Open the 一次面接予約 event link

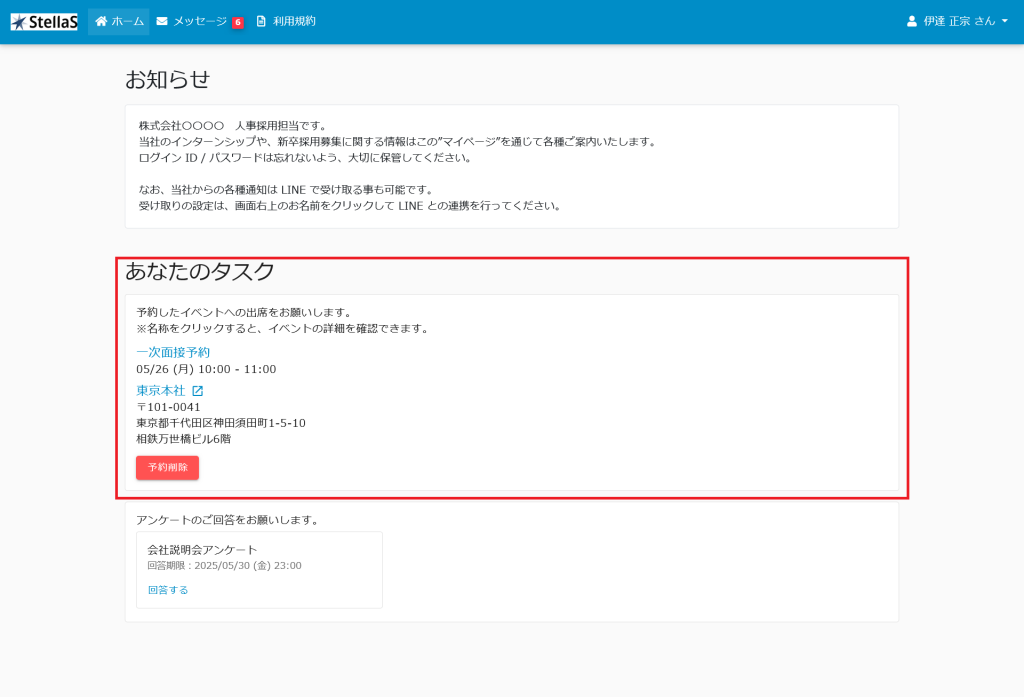[x=173, y=352]
